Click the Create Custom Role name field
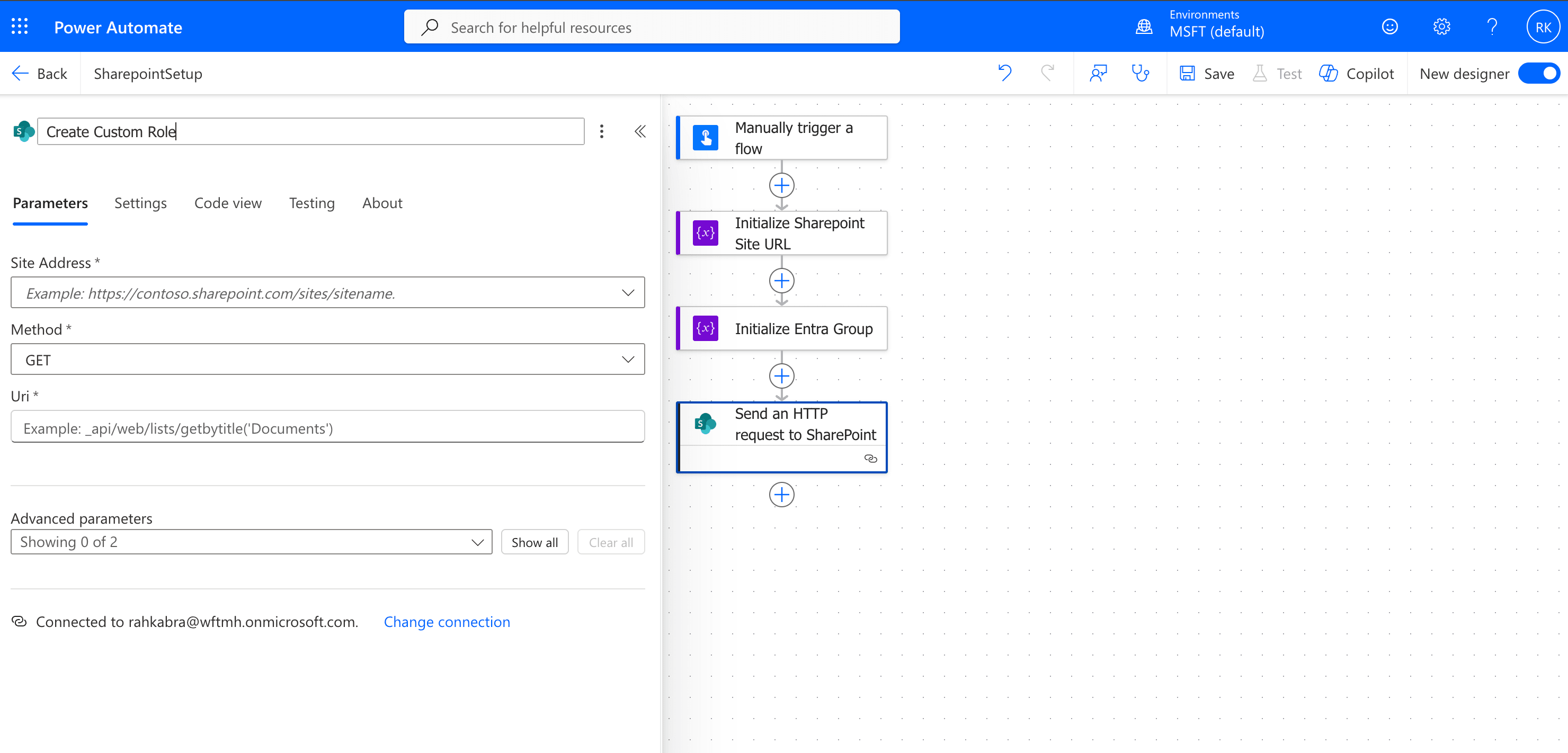Screen dimensions: 1568x753 [x=310, y=131]
